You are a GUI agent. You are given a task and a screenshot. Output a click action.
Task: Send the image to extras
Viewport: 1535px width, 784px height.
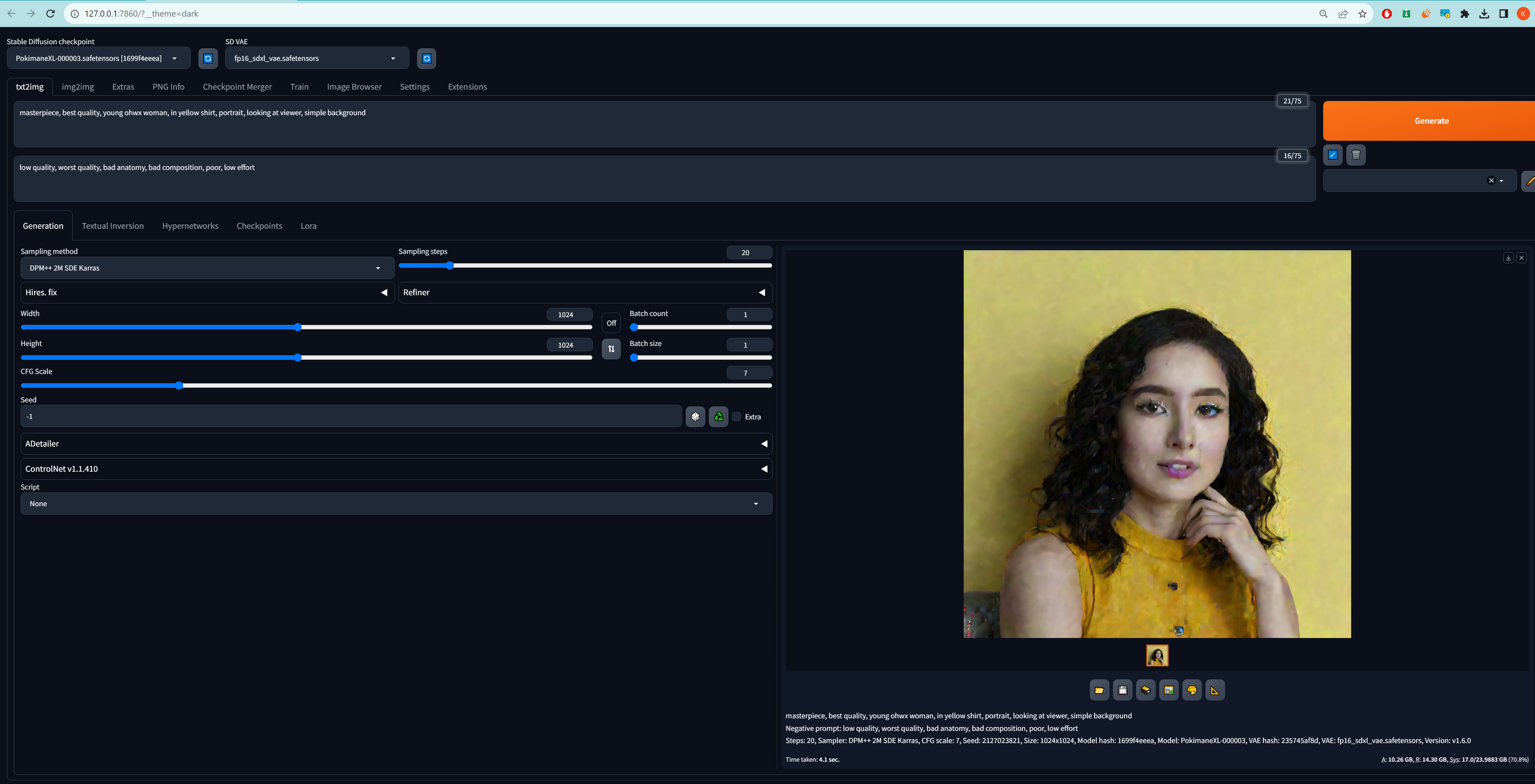[1216, 690]
